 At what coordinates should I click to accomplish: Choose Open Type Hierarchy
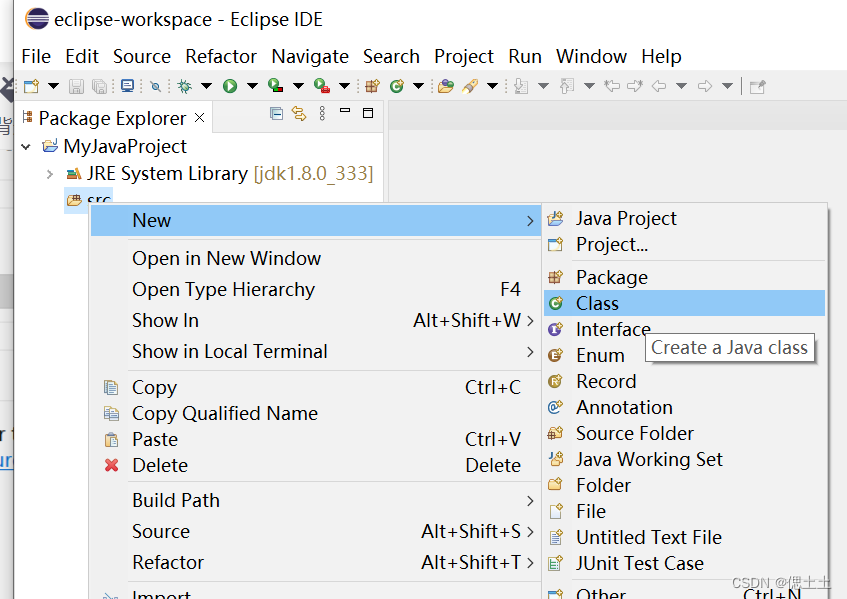tap(315, 290)
